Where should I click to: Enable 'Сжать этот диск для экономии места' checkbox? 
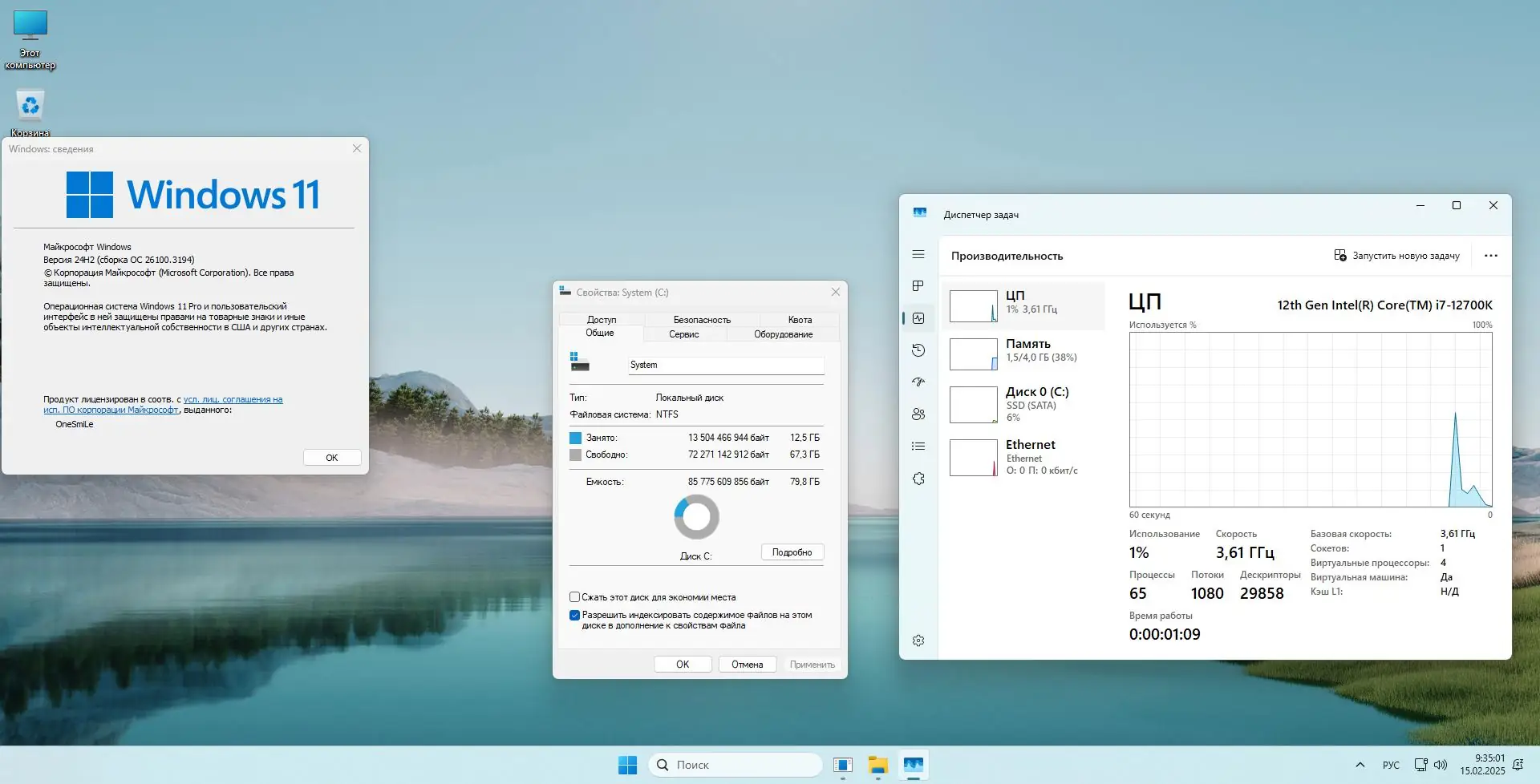(x=574, y=597)
